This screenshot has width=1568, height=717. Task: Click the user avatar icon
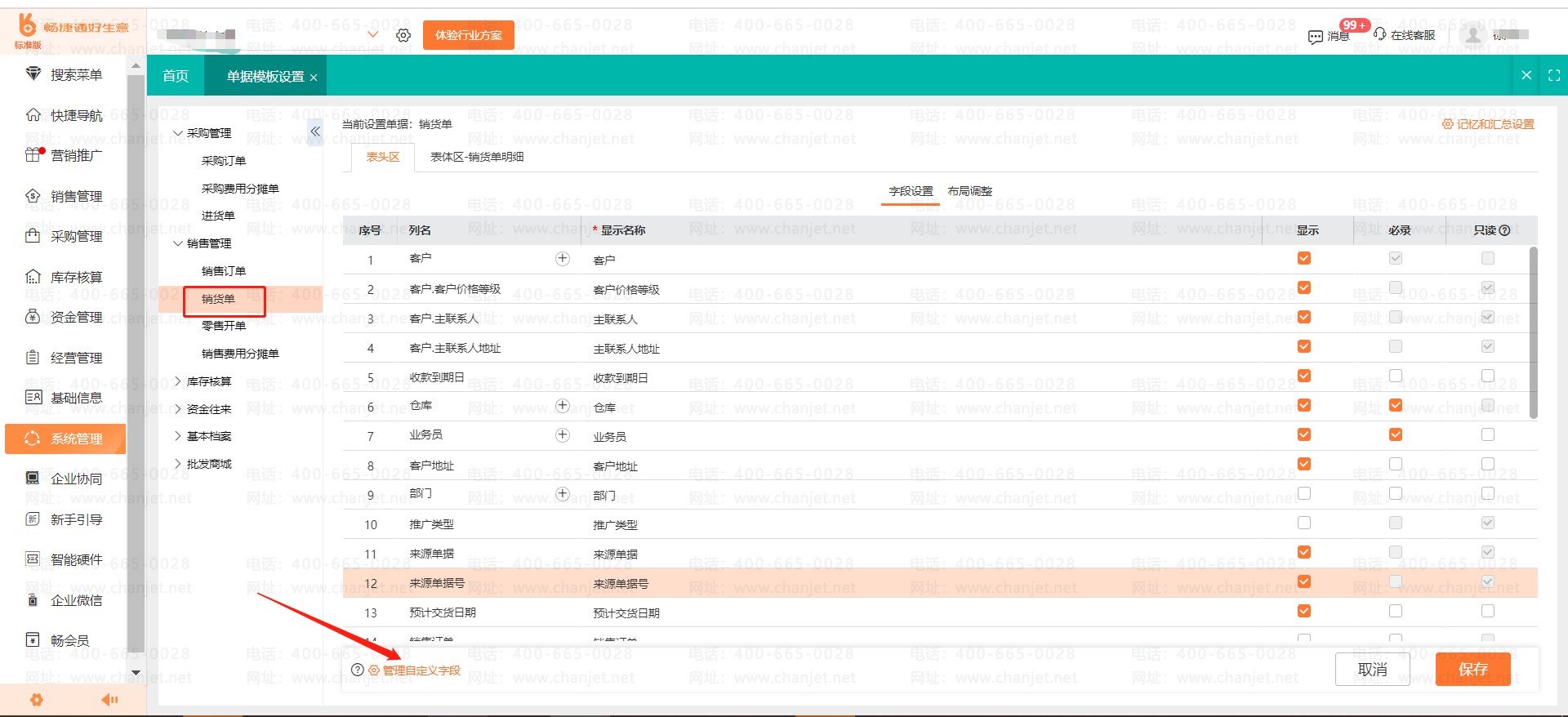tap(1472, 35)
